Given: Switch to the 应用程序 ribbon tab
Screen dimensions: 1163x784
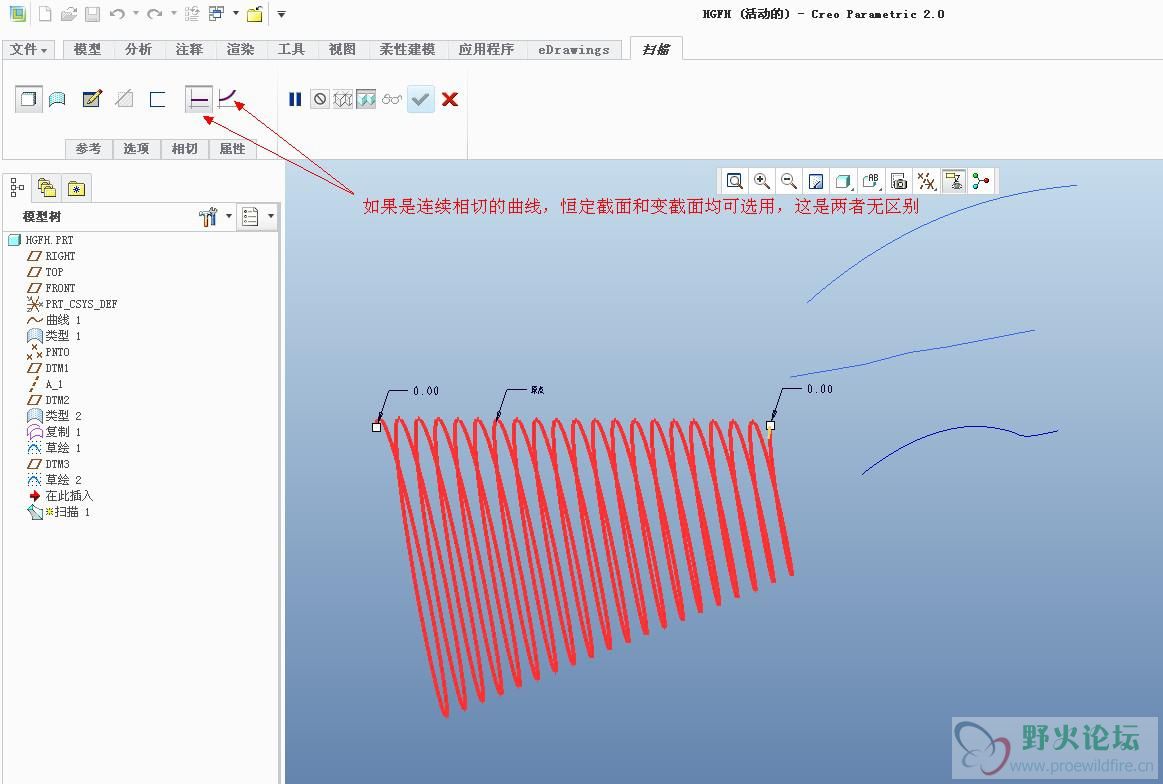Looking at the screenshot, I should [486, 49].
